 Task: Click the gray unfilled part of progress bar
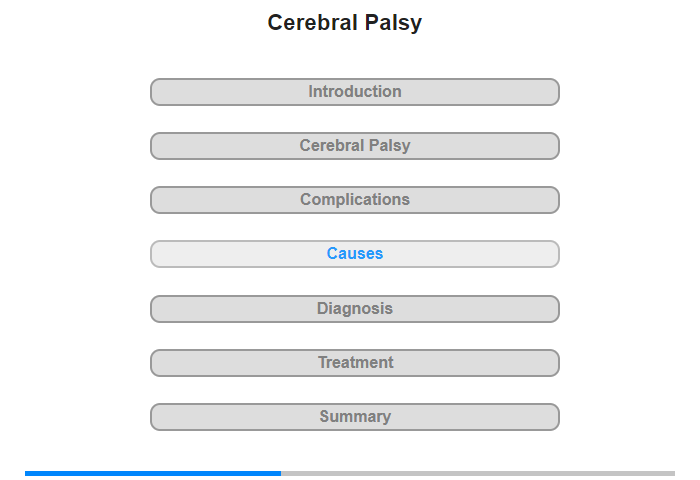point(478,473)
